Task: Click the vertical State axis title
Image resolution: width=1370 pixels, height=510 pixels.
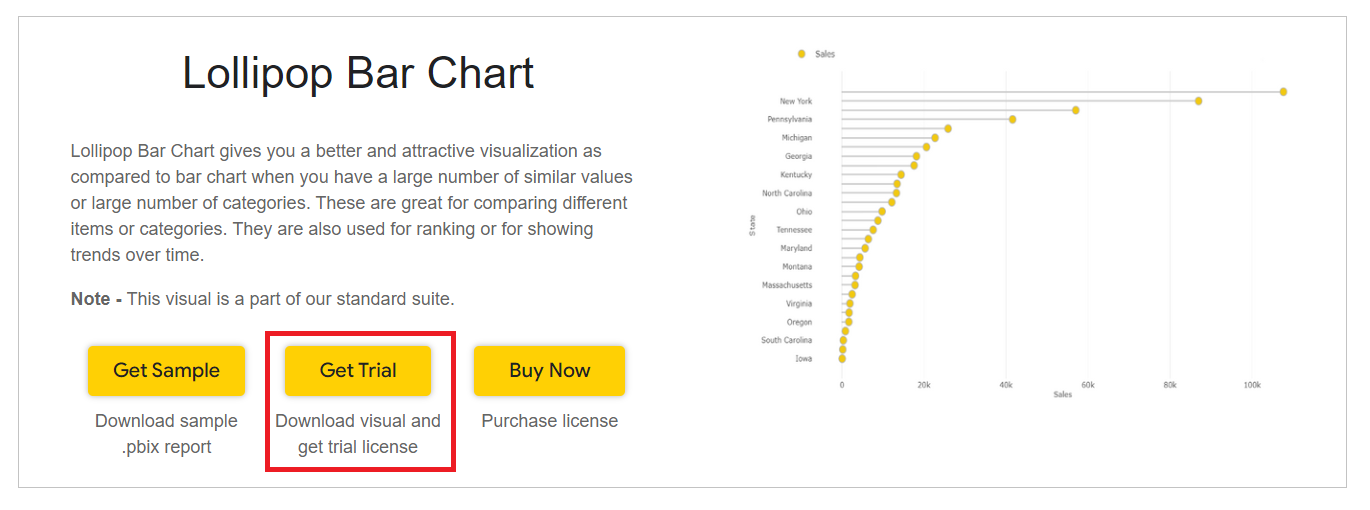Action: (x=752, y=225)
